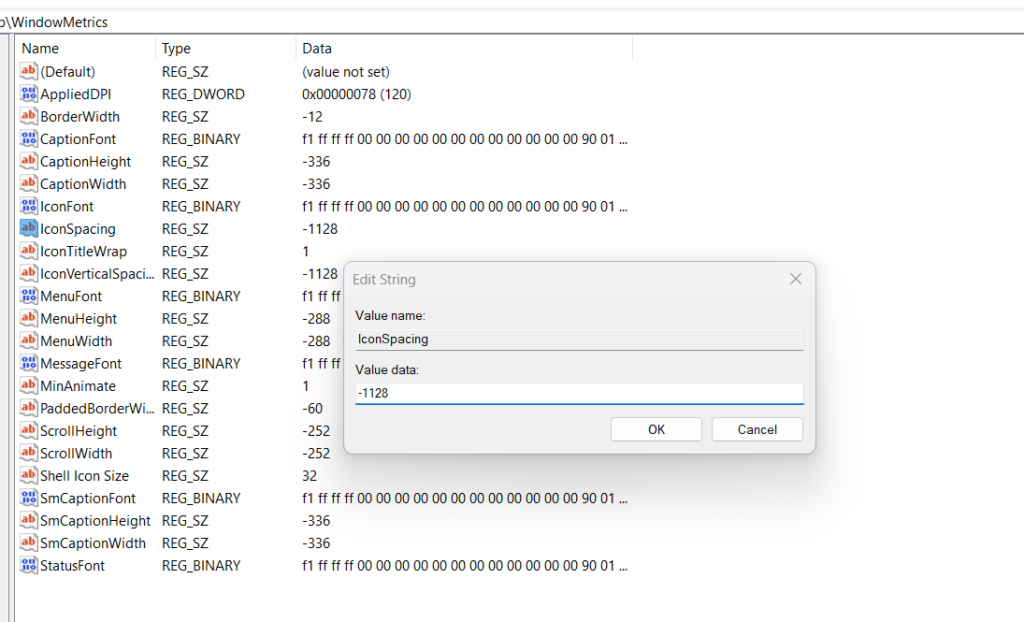The image size is (1024, 622).
Task: Click the Shell Icon Size string icon
Action: pyautogui.click(x=28, y=476)
